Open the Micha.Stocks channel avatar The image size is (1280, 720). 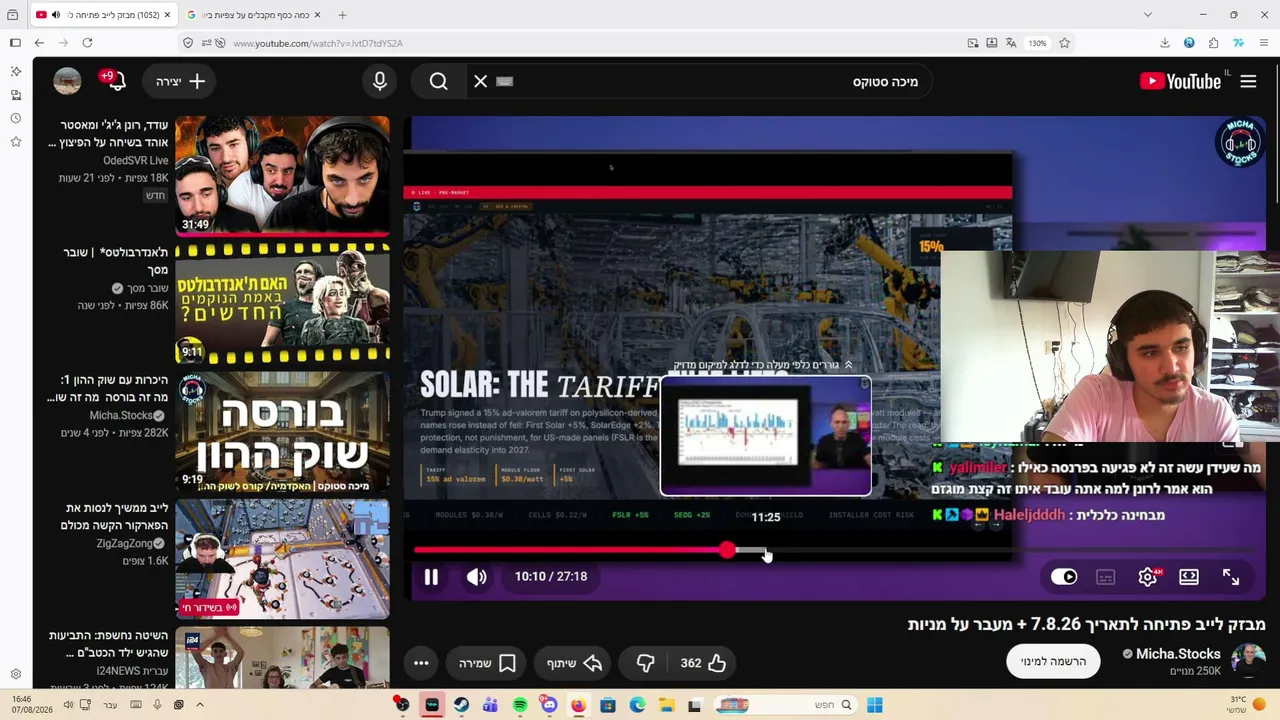coord(1248,661)
